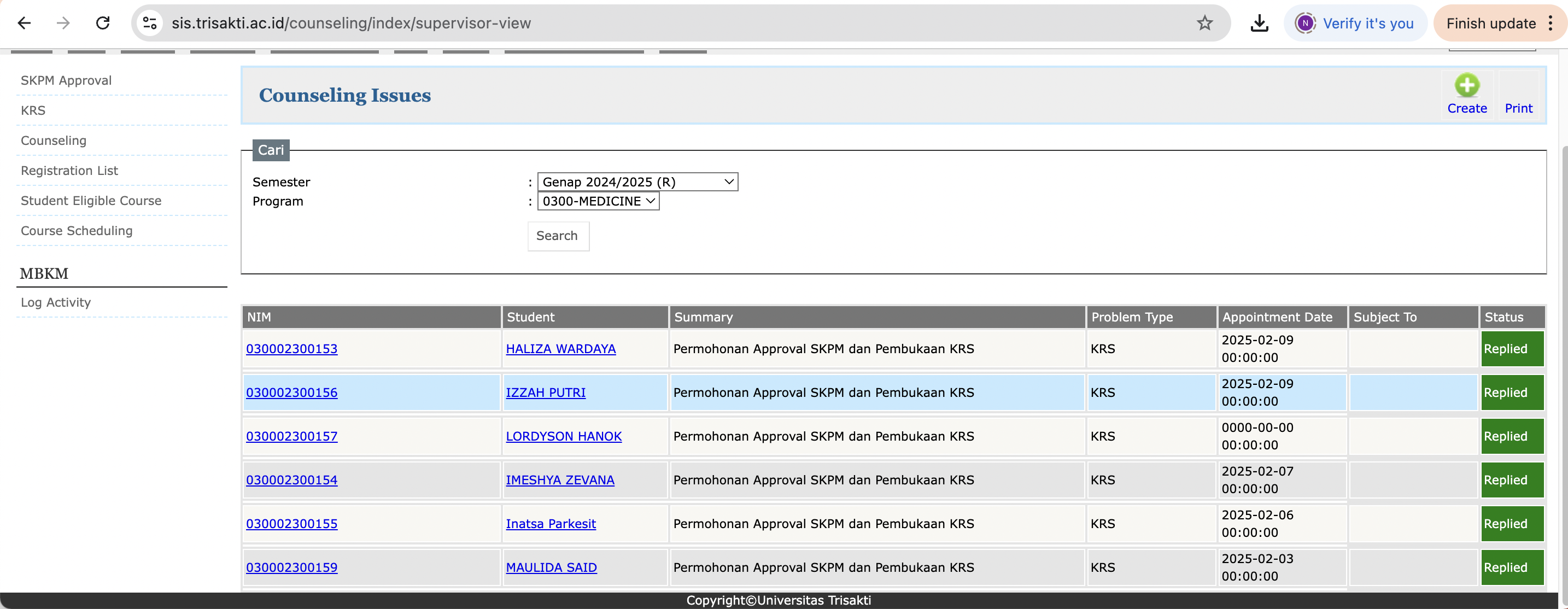The width and height of the screenshot is (1568, 609).
Task: Click Replied status for Inatsa Parkesit
Action: (x=1512, y=524)
